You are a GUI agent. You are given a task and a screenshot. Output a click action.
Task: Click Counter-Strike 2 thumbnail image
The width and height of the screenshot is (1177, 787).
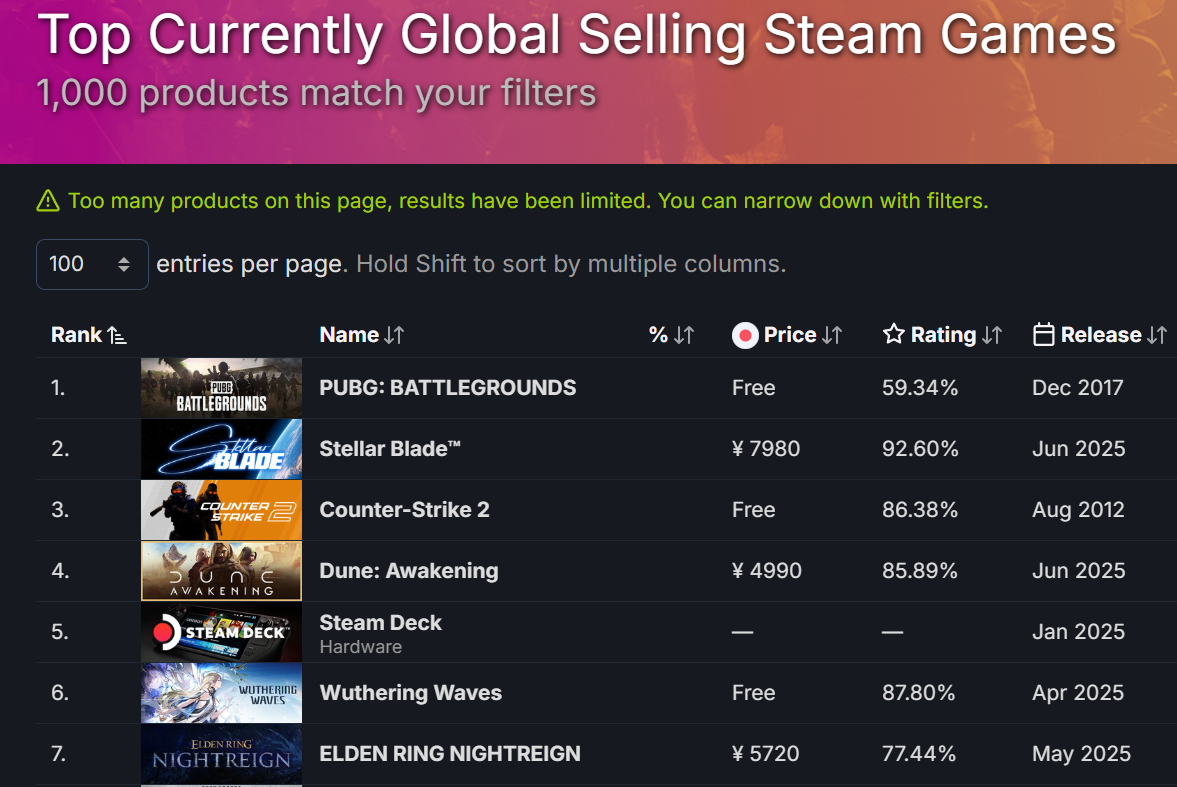pyautogui.click(x=221, y=510)
